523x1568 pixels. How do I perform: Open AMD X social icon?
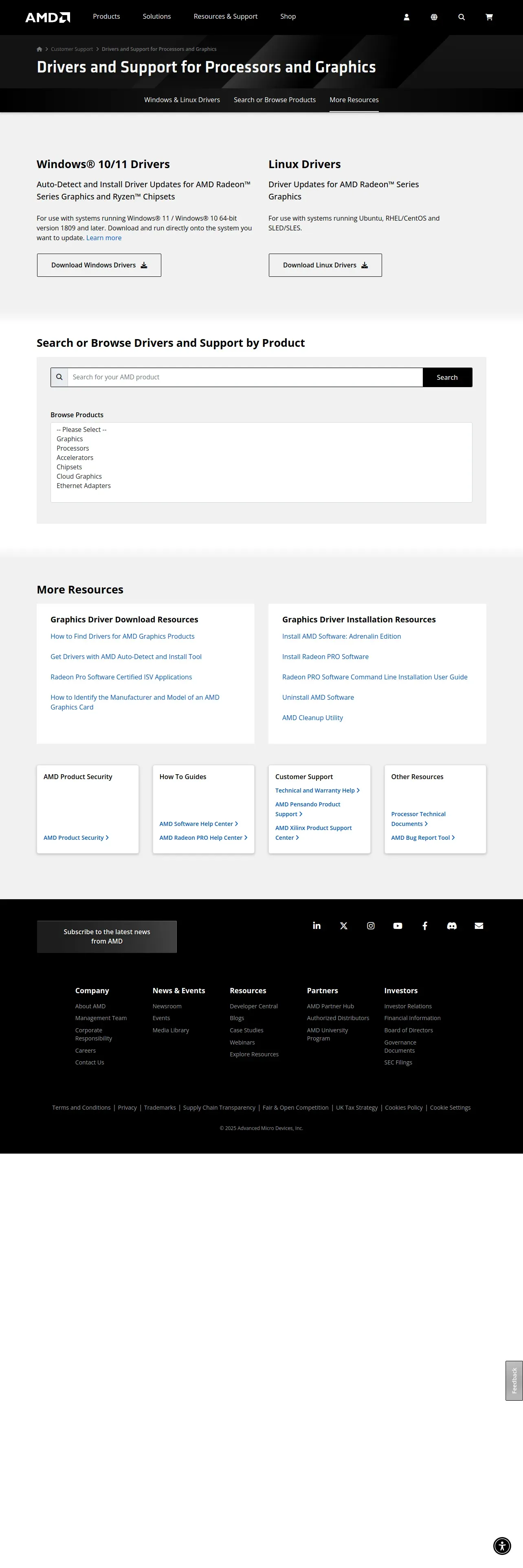pyautogui.click(x=344, y=925)
